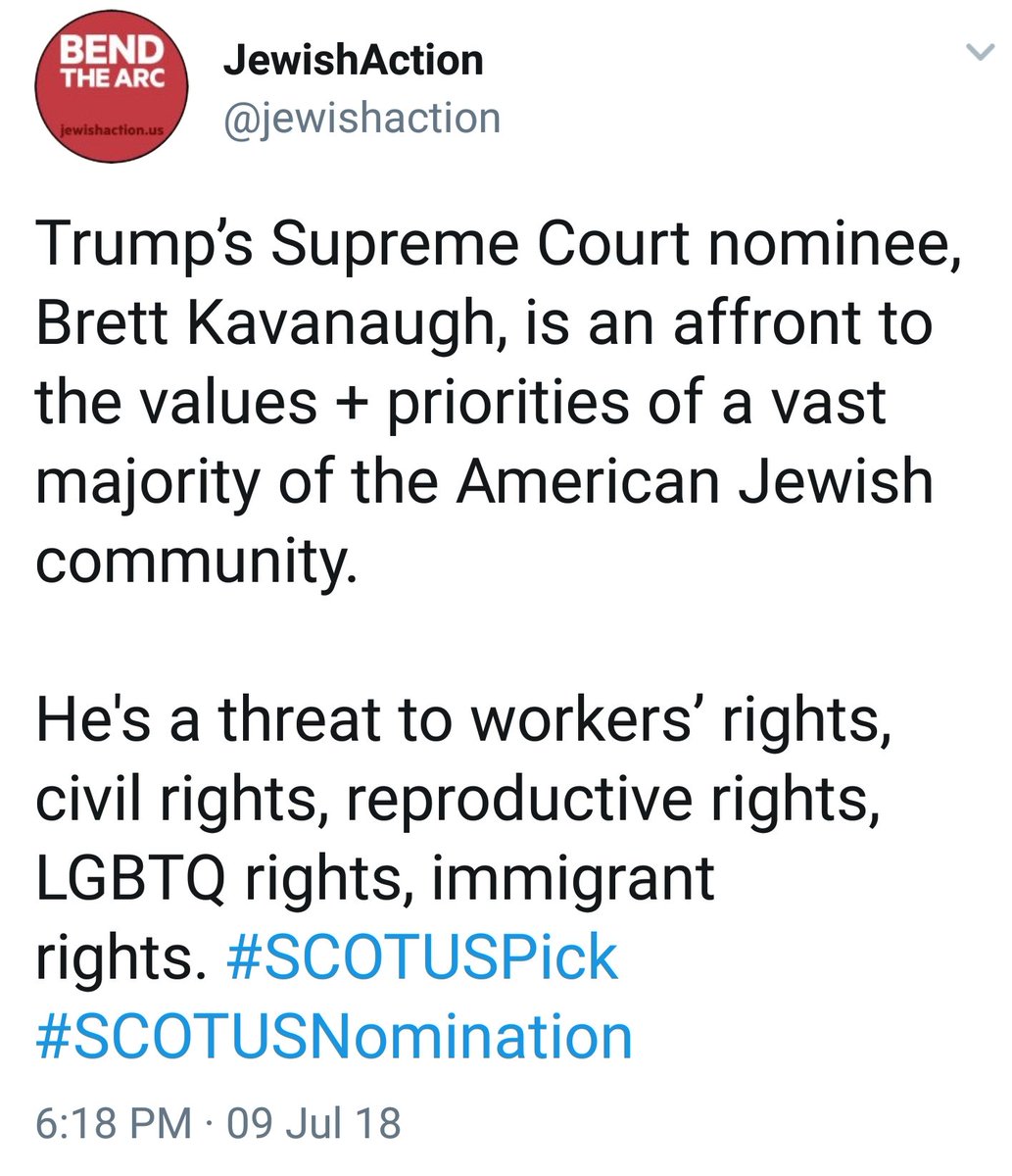Click the @jewishaction handle
The height and width of the screenshot is (1176, 1012).
pyautogui.click(x=362, y=119)
